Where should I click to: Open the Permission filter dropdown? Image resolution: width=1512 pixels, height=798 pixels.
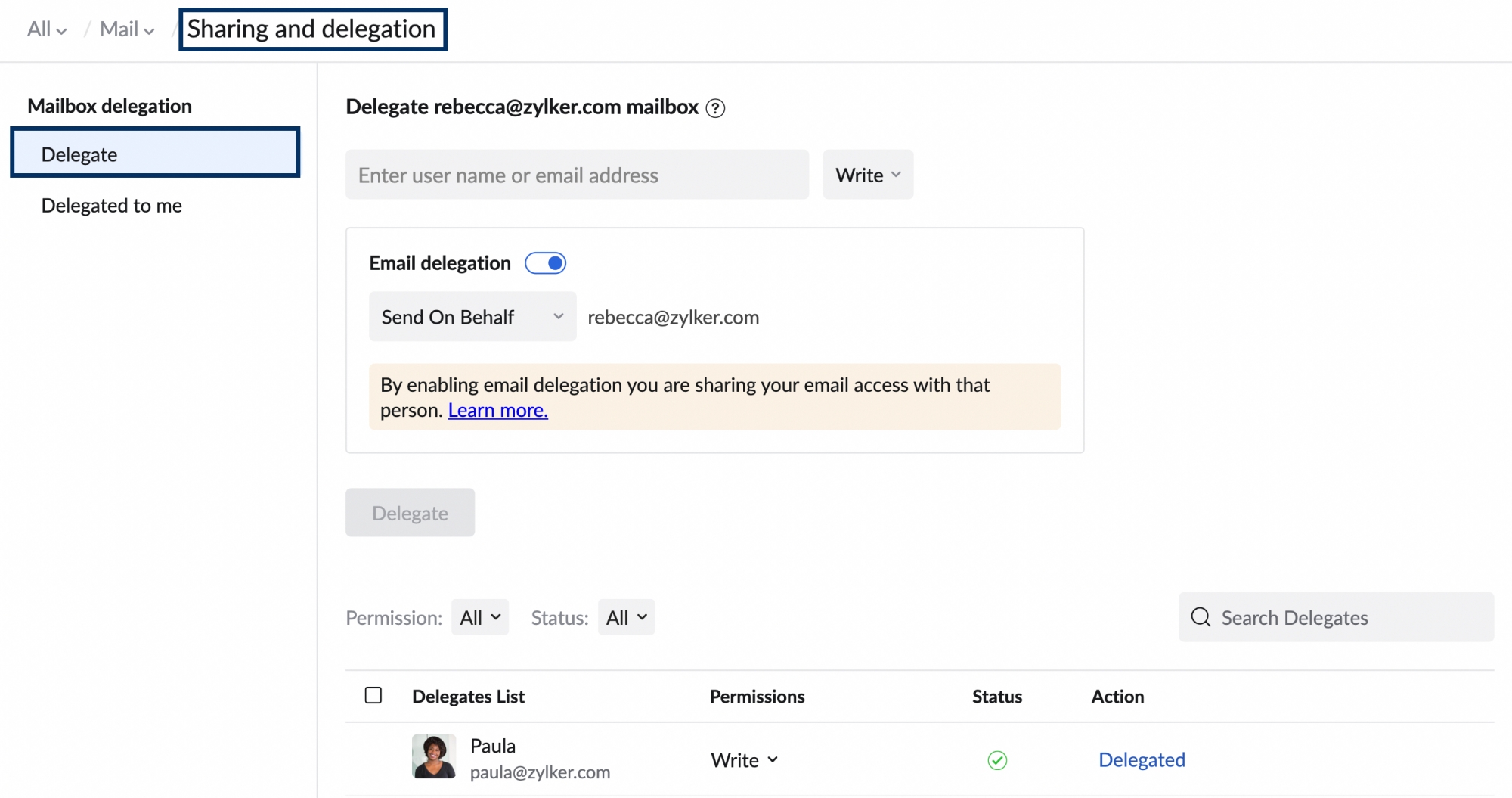click(480, 618)
